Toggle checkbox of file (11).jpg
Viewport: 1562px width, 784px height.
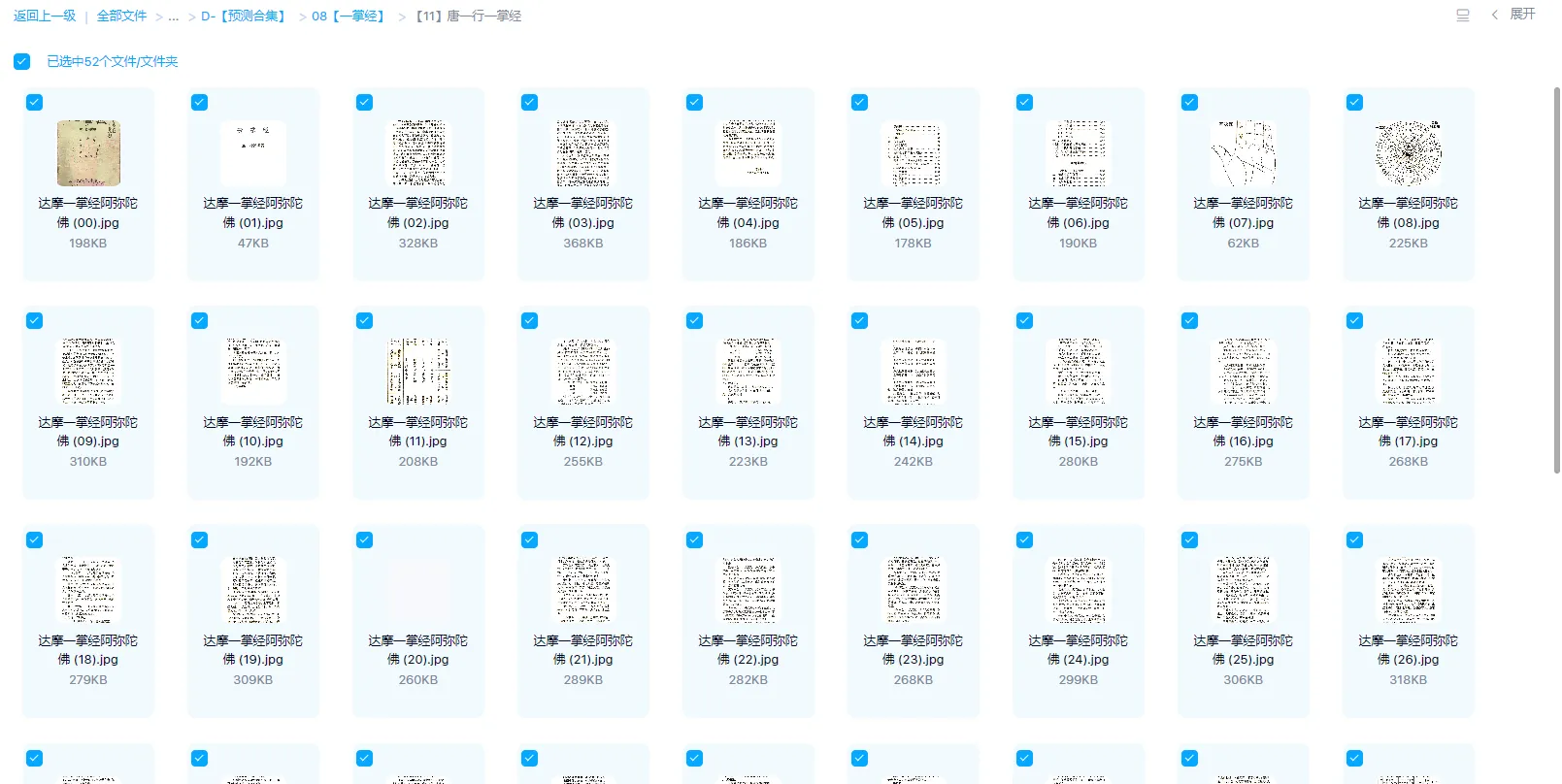tap(364, 320)
